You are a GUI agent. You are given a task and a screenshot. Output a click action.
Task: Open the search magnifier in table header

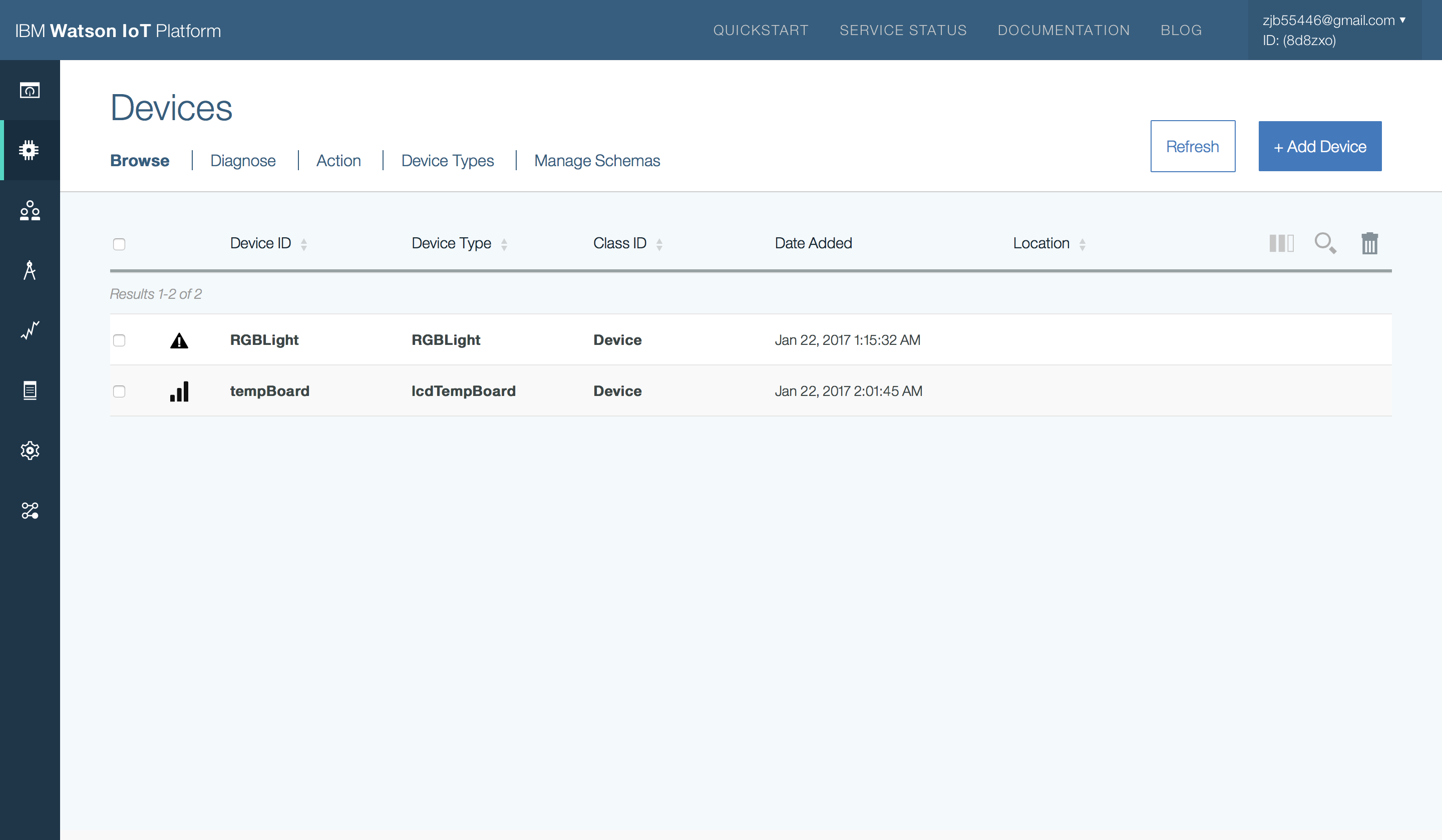click(x=1325, y=243)
